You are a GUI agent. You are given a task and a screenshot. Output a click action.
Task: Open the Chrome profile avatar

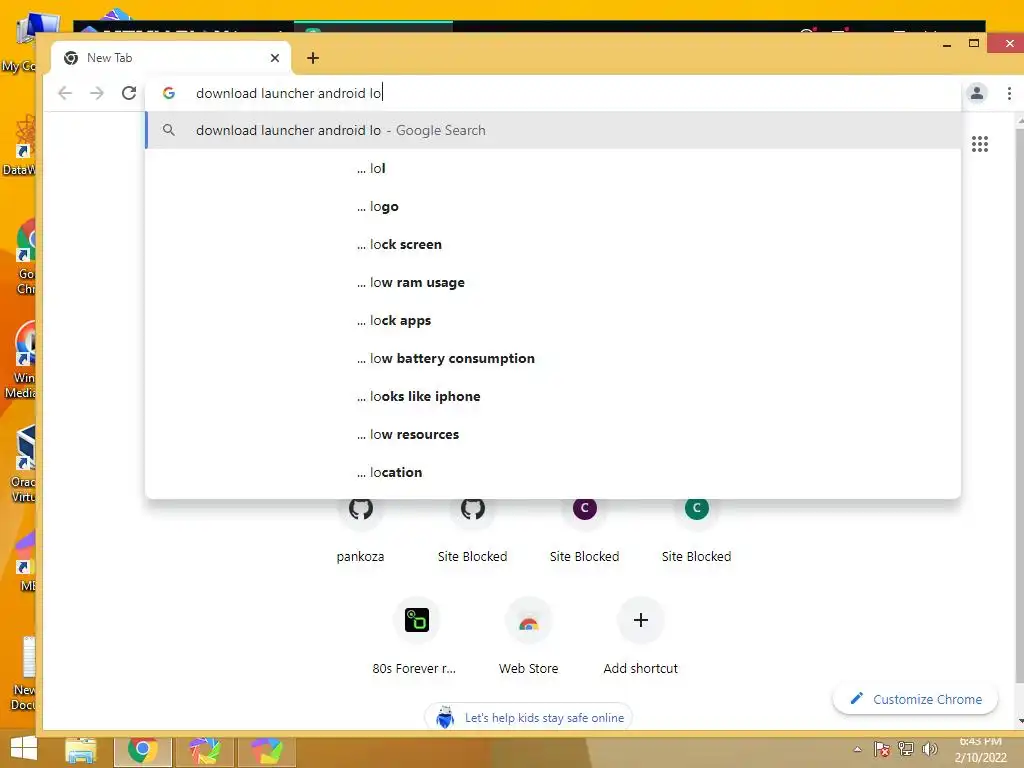coord(976,93)
